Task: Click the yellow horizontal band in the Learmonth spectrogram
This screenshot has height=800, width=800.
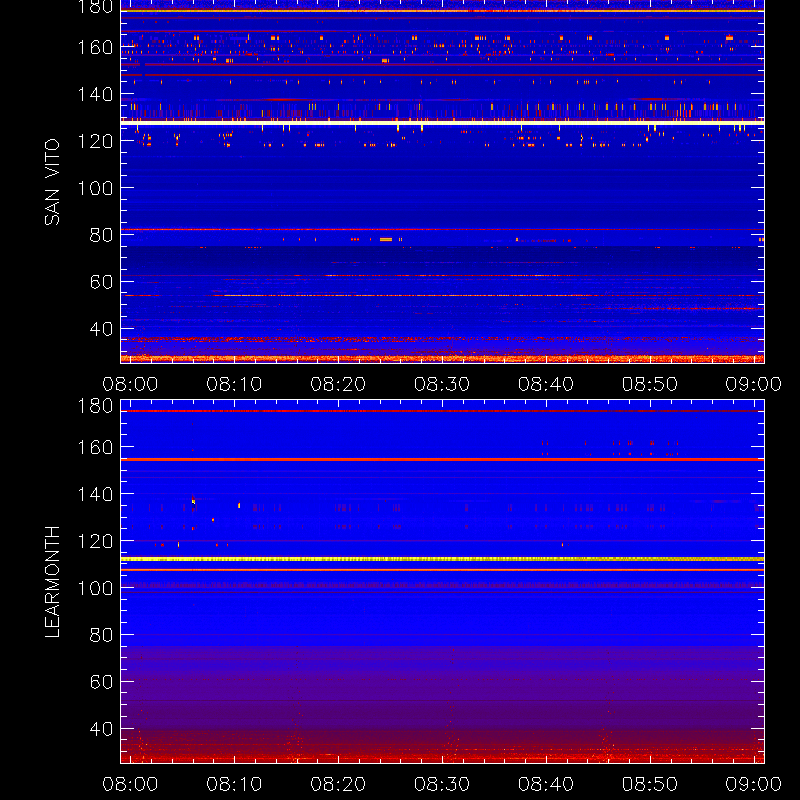Action: coord(442,559)
